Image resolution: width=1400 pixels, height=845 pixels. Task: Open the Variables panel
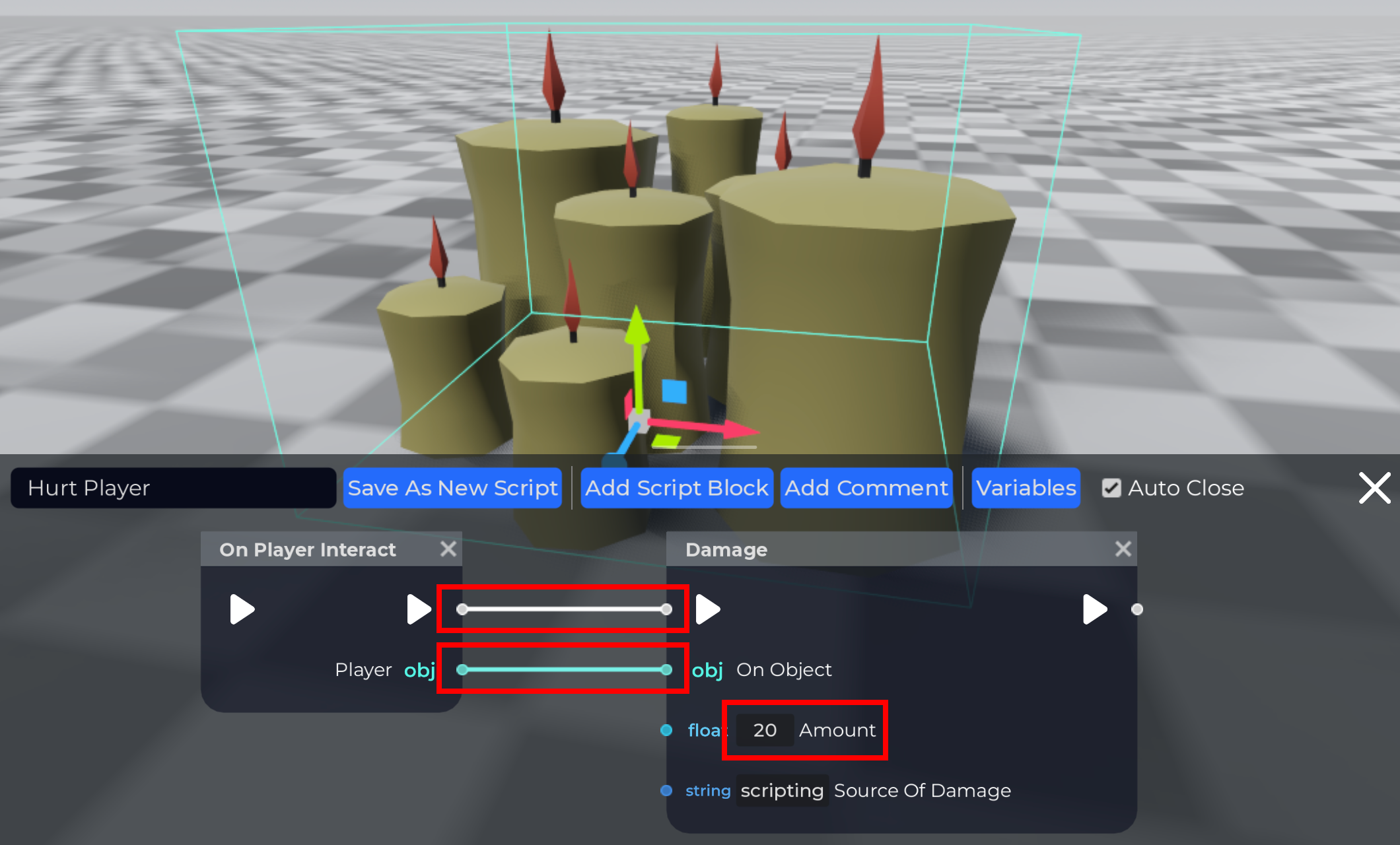(x=1026, y=488)
